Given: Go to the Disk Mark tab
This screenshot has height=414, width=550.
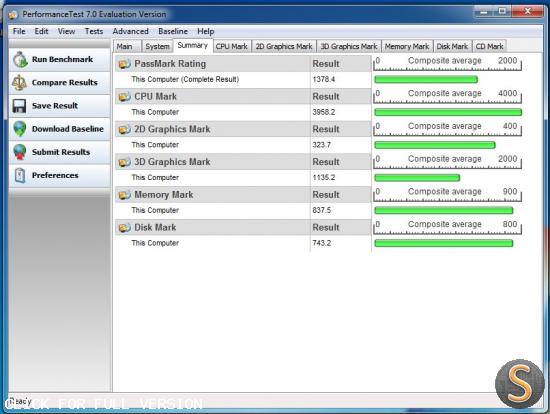Looking at the screenshot, I should tap(452, 46).
